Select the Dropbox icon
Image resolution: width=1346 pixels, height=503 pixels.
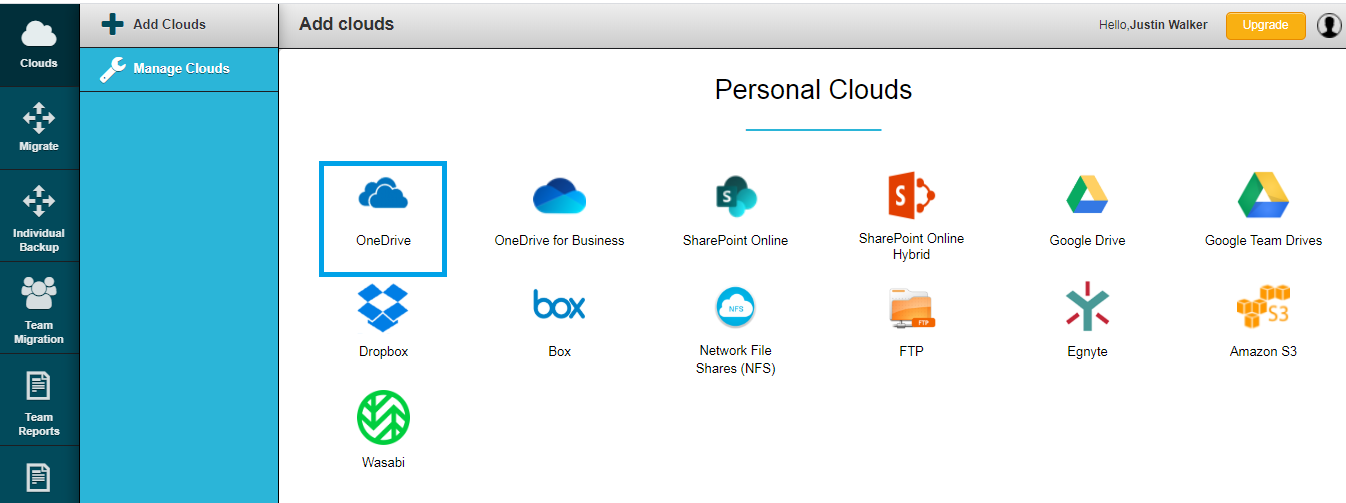[383, 307]
